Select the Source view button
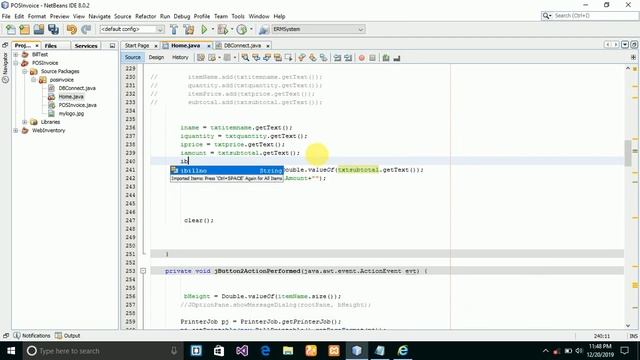This screenshot has width=640, height=360. tap(133, 58)
